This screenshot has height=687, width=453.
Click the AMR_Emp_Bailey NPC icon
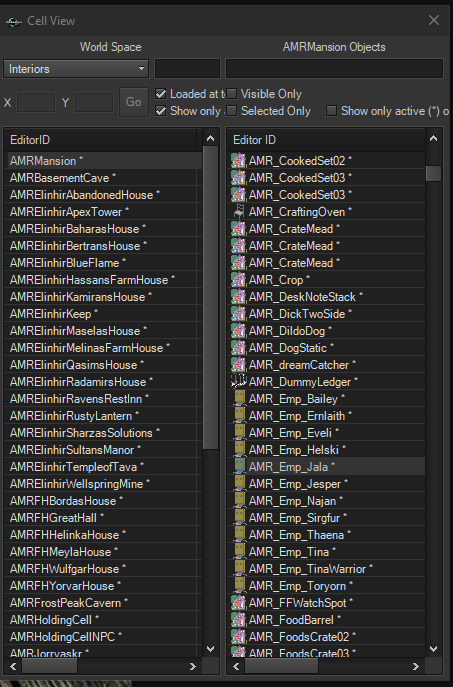pyautogui.click(x=239, y=399)
